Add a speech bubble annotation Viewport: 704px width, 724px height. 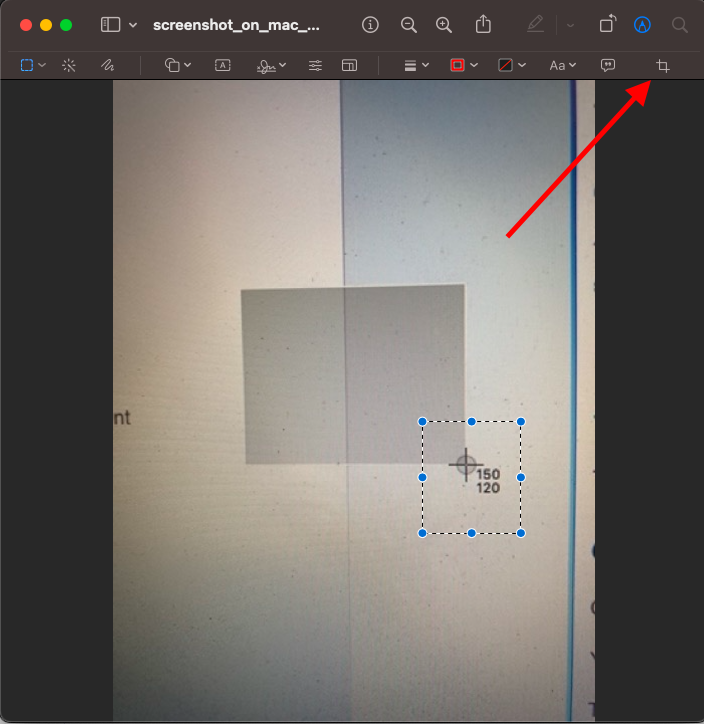tap(608, 66)
